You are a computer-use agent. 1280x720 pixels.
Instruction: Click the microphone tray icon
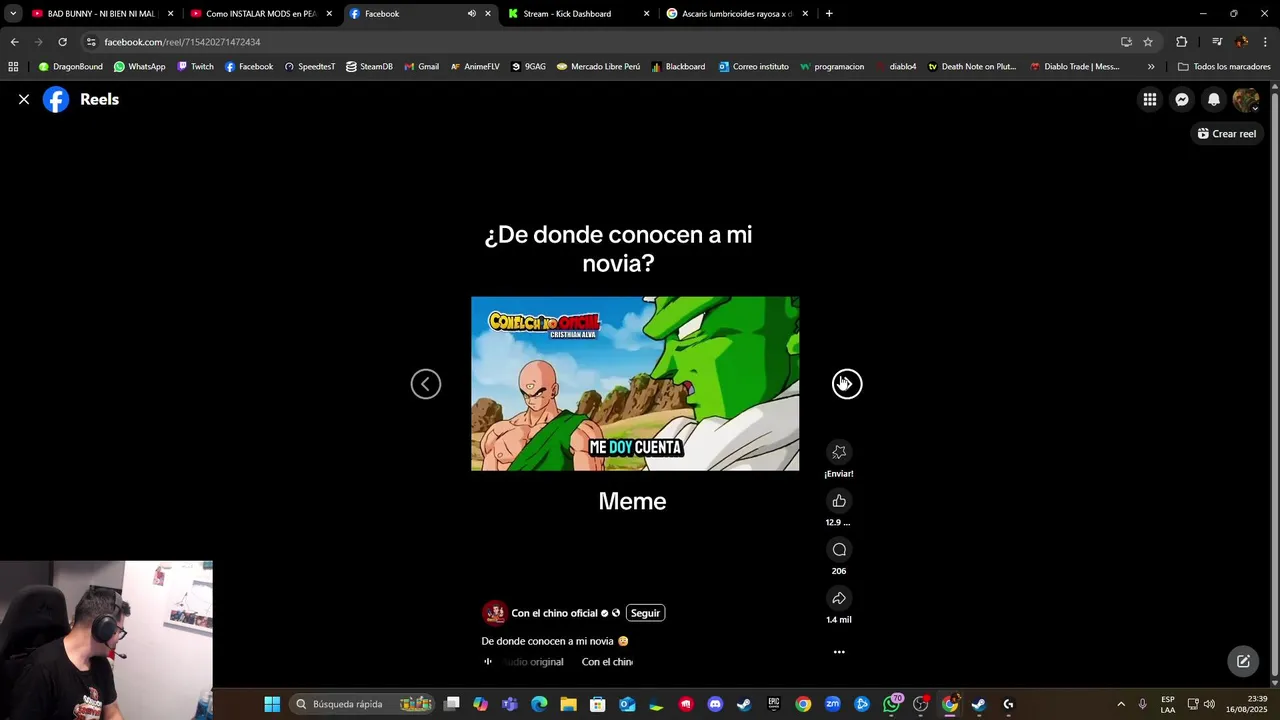(x=1143, y=704)
